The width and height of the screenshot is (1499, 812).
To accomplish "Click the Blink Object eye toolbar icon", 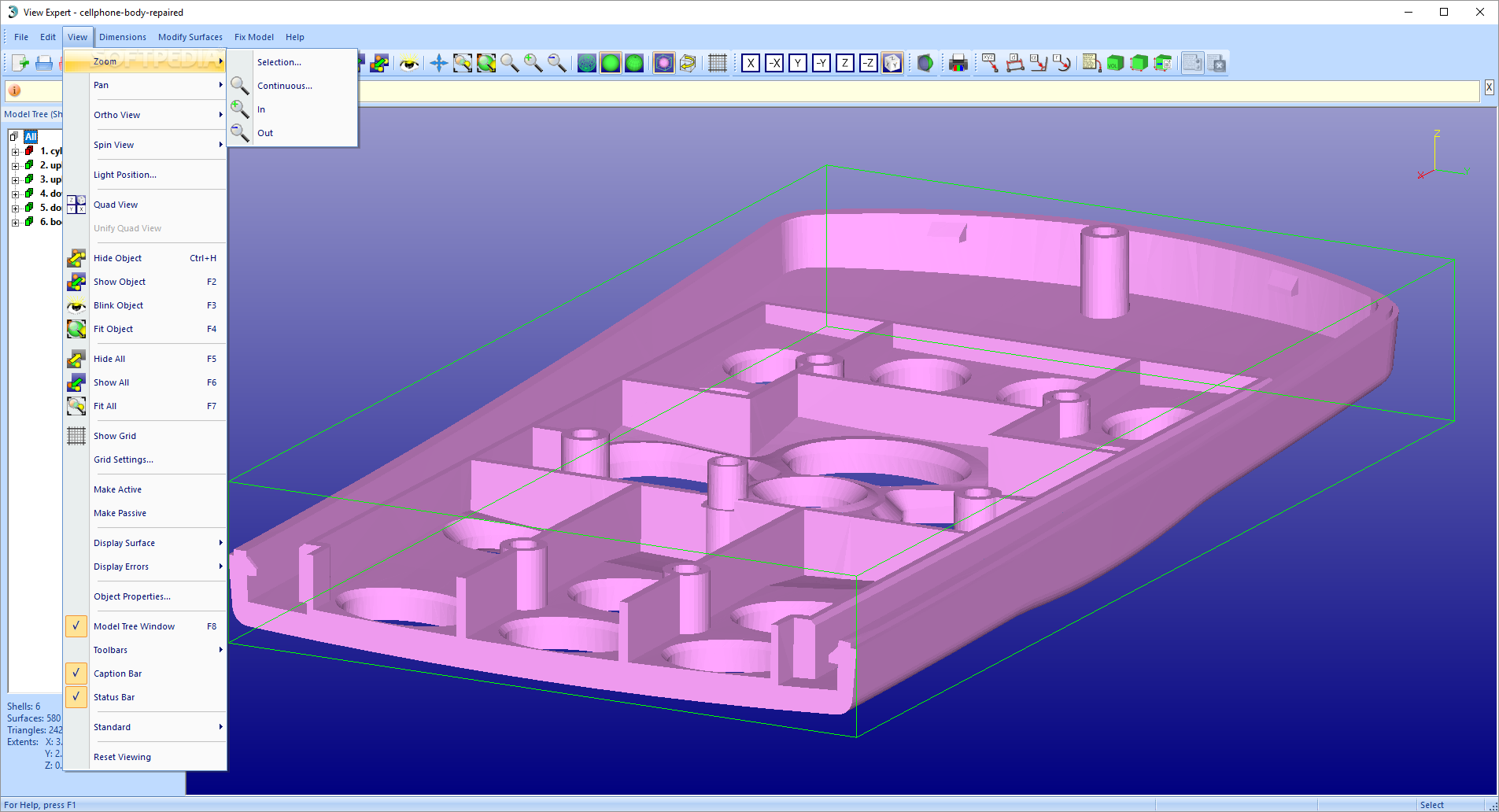I will (408, 63).
